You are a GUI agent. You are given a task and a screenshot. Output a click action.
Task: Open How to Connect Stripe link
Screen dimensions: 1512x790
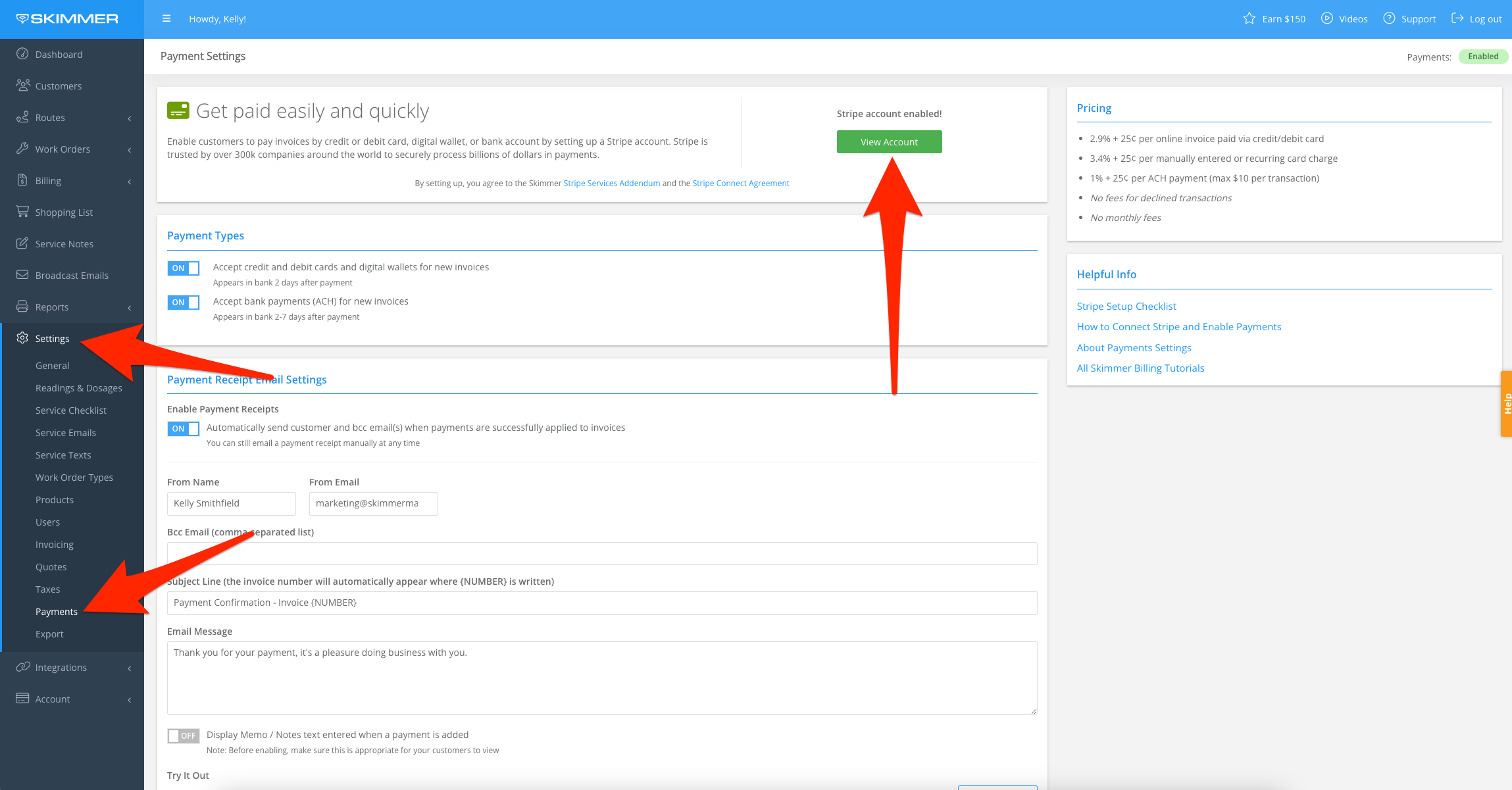[1178, 327]
